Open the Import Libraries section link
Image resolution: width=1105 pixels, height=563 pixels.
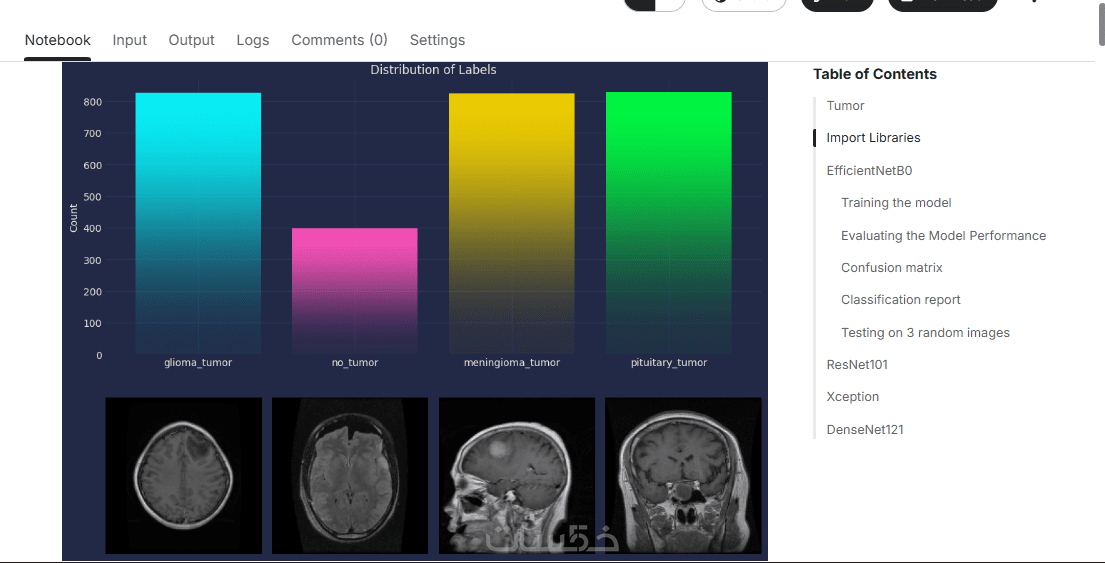[873, 138]
